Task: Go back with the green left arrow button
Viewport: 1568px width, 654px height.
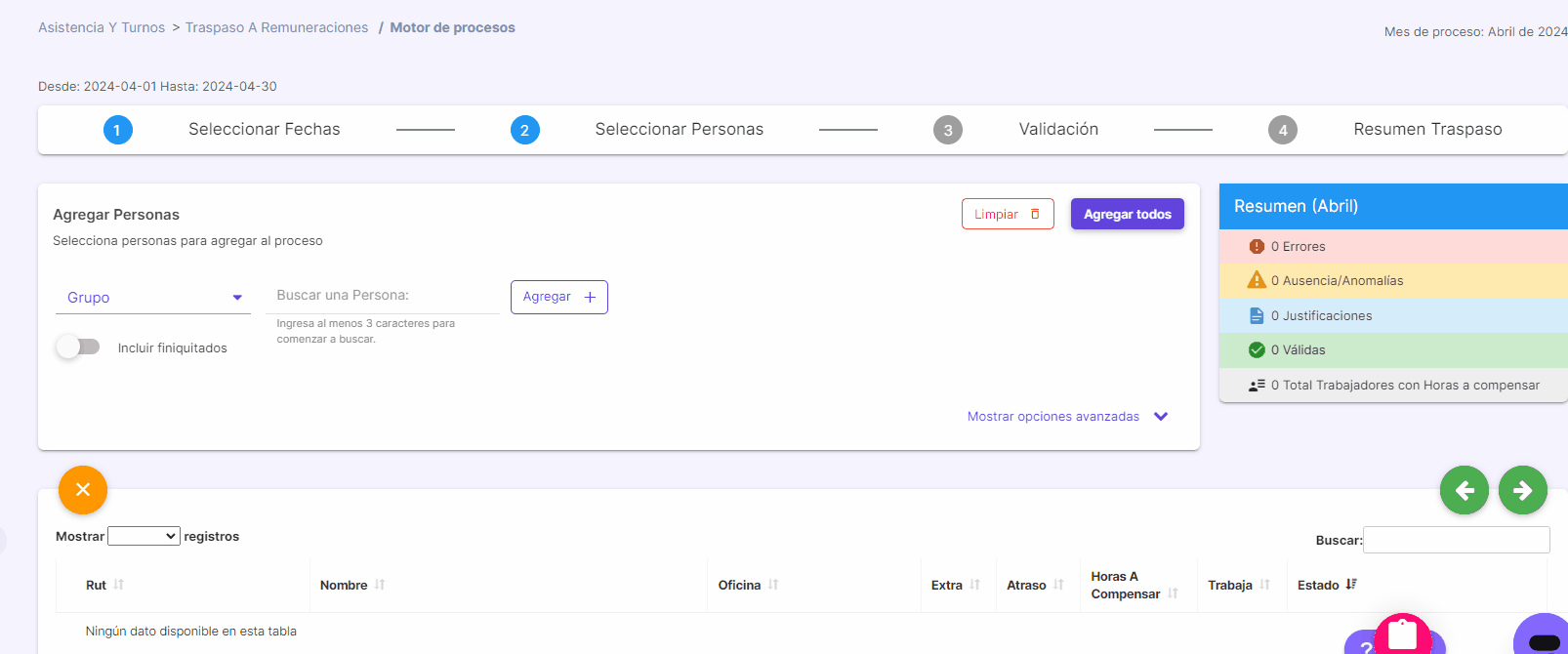Action: click(1465, 490)
